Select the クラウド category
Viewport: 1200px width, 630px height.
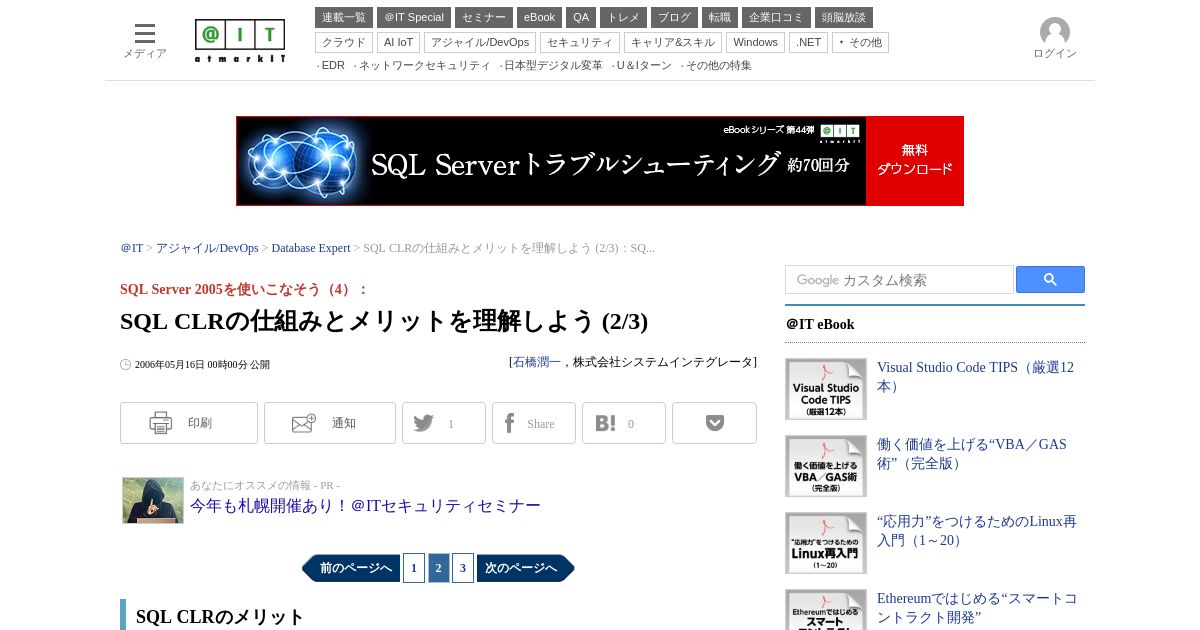pyautogui.click(x=344, y=42)
